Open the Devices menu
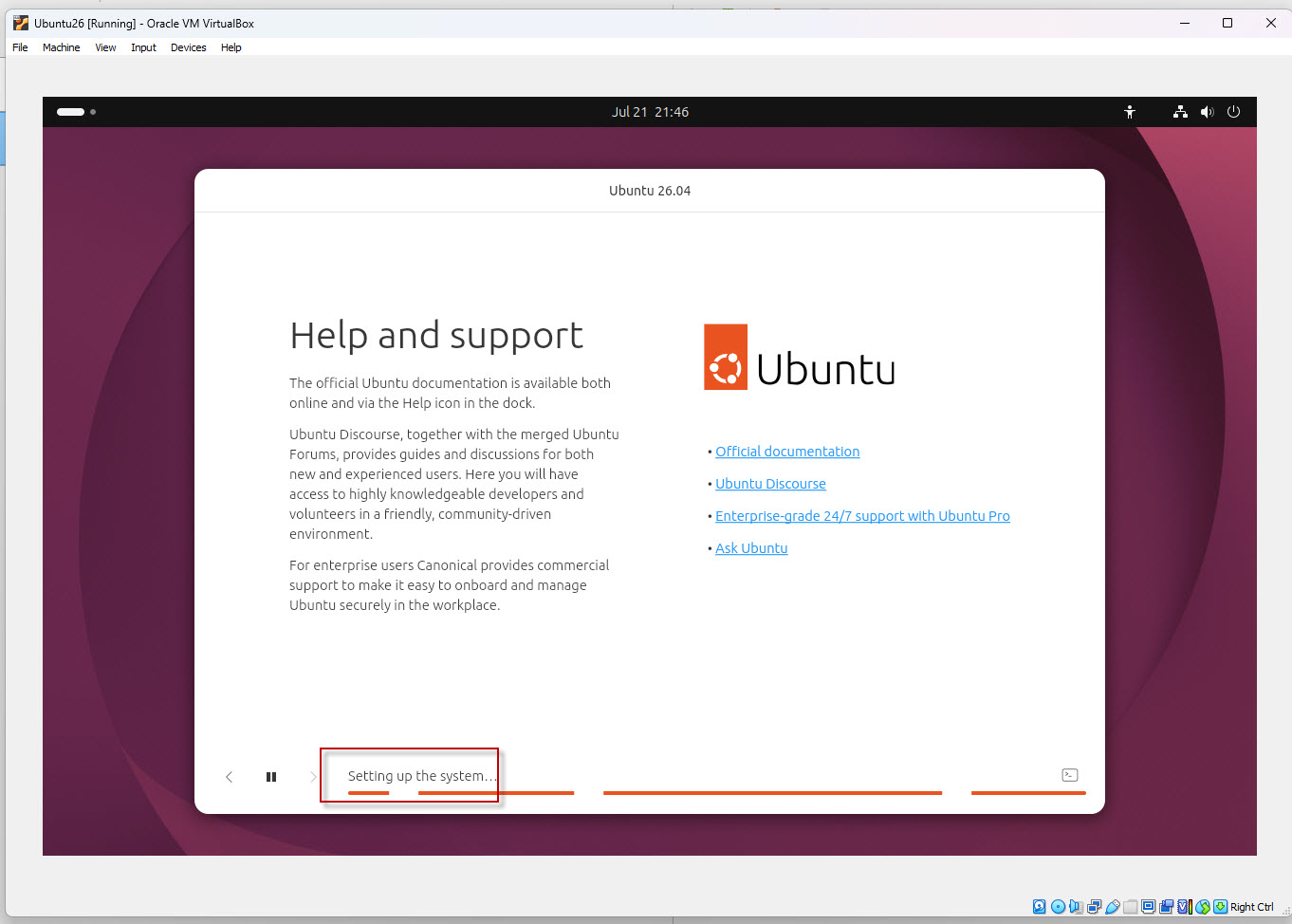This screenshot has width=1292, height=924. point(188,47)
